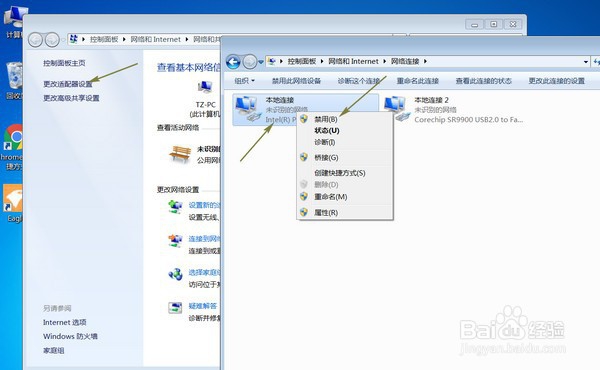The width and height of the screenshot is (600, 370).
Task: Click the control panel icon in the back window's address bar
Action: 74,39
